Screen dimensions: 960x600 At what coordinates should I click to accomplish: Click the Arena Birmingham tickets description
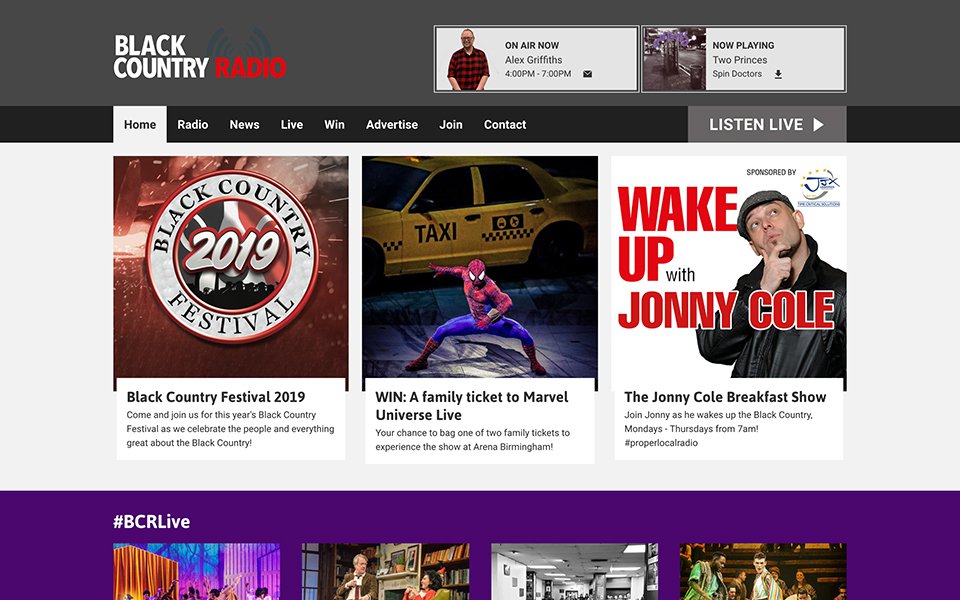473,440
